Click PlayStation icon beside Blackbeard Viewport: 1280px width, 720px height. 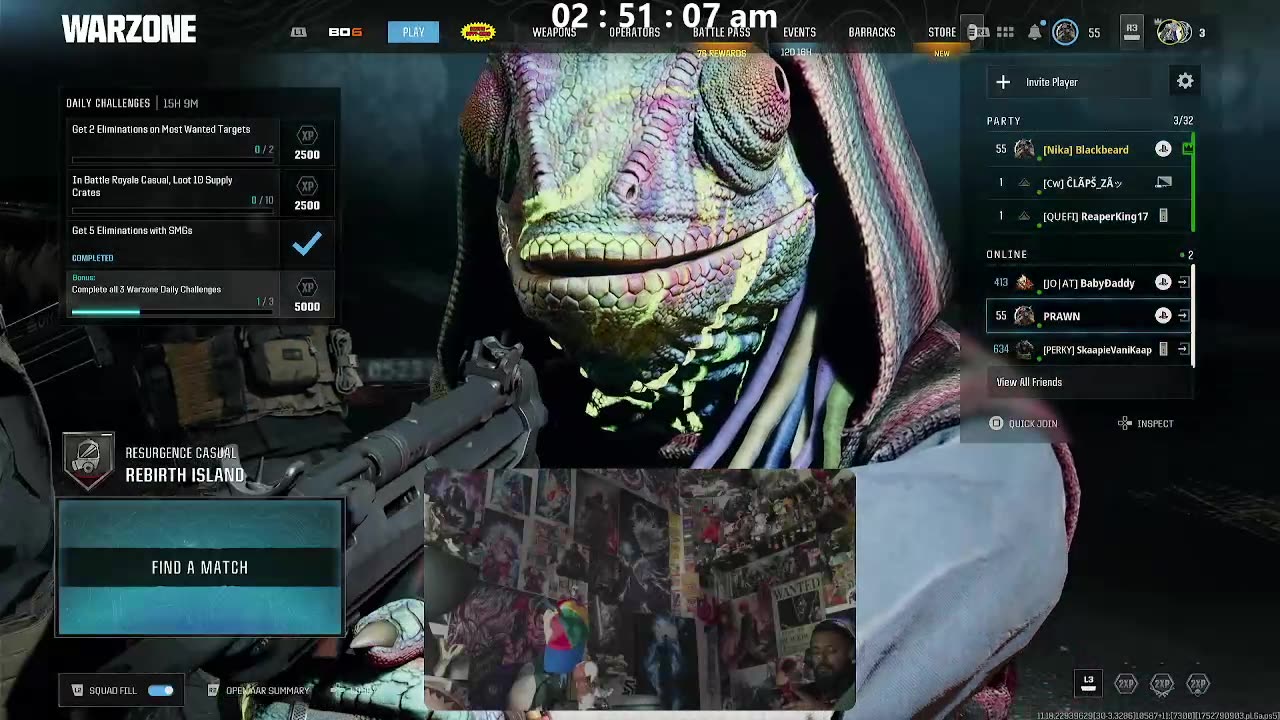pos(1163,149)
